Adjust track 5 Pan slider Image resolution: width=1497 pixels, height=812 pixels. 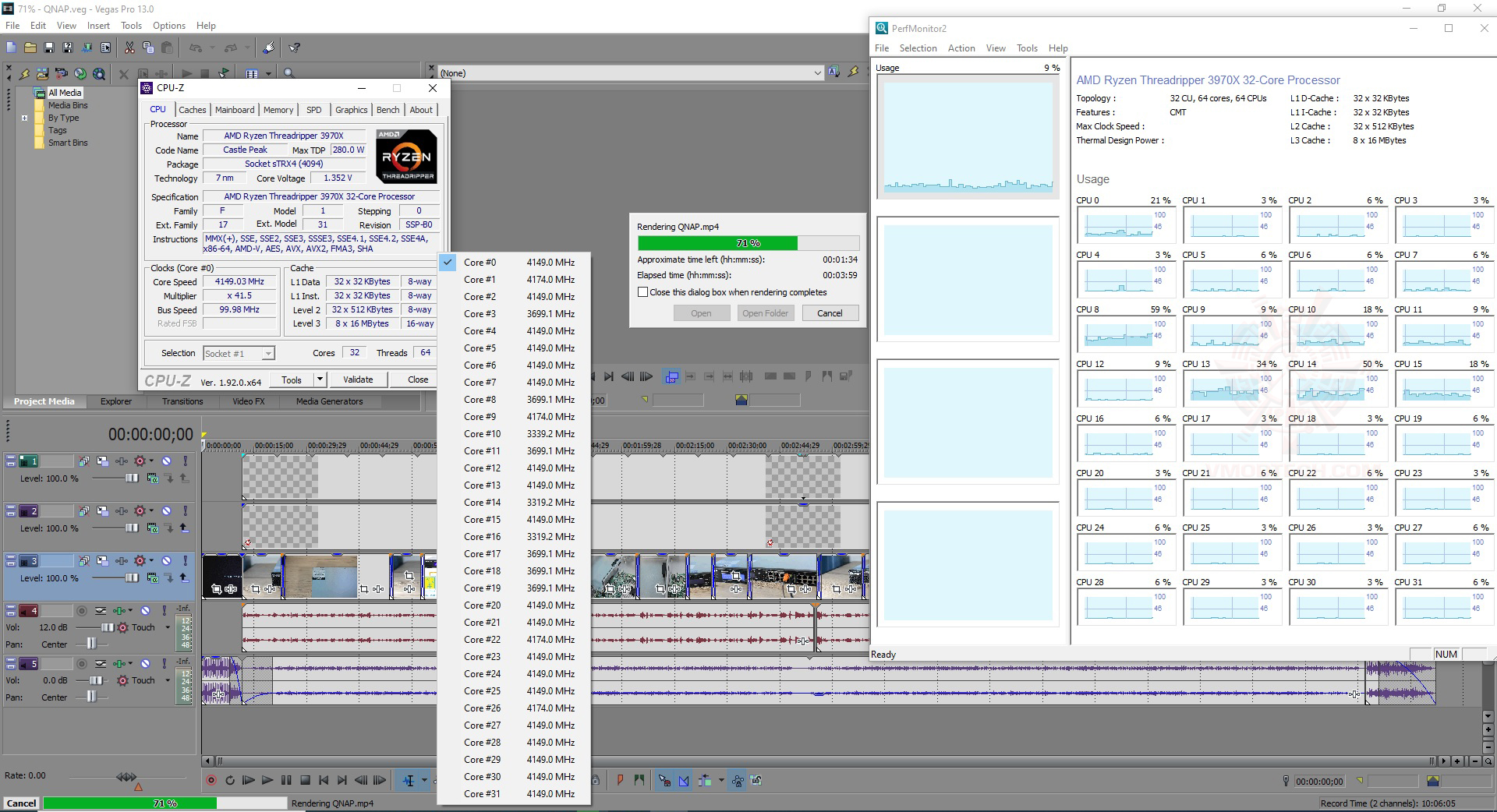click(91, 697)
